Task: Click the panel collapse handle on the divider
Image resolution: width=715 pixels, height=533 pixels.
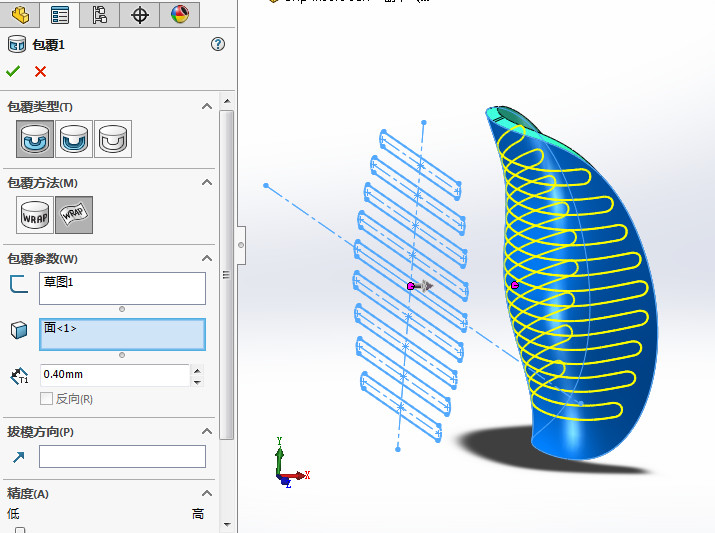Action: [241, 245]
